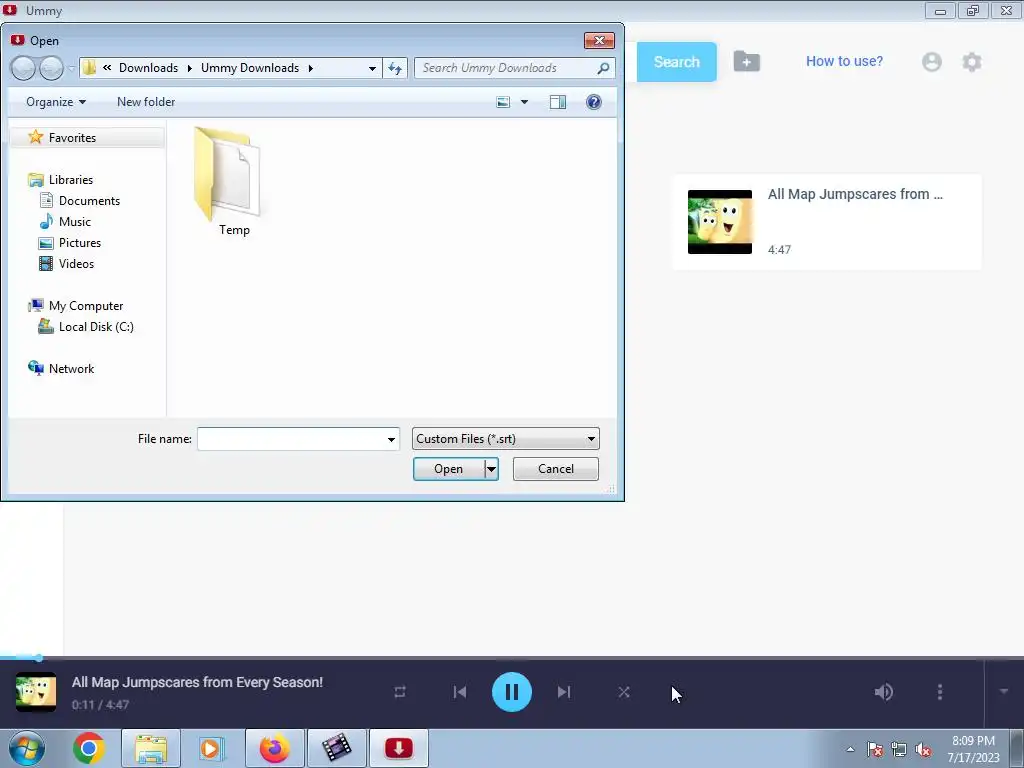Click the playback progress bar handle
This screenshot has height=768, width=1024.
coord(39,658)
